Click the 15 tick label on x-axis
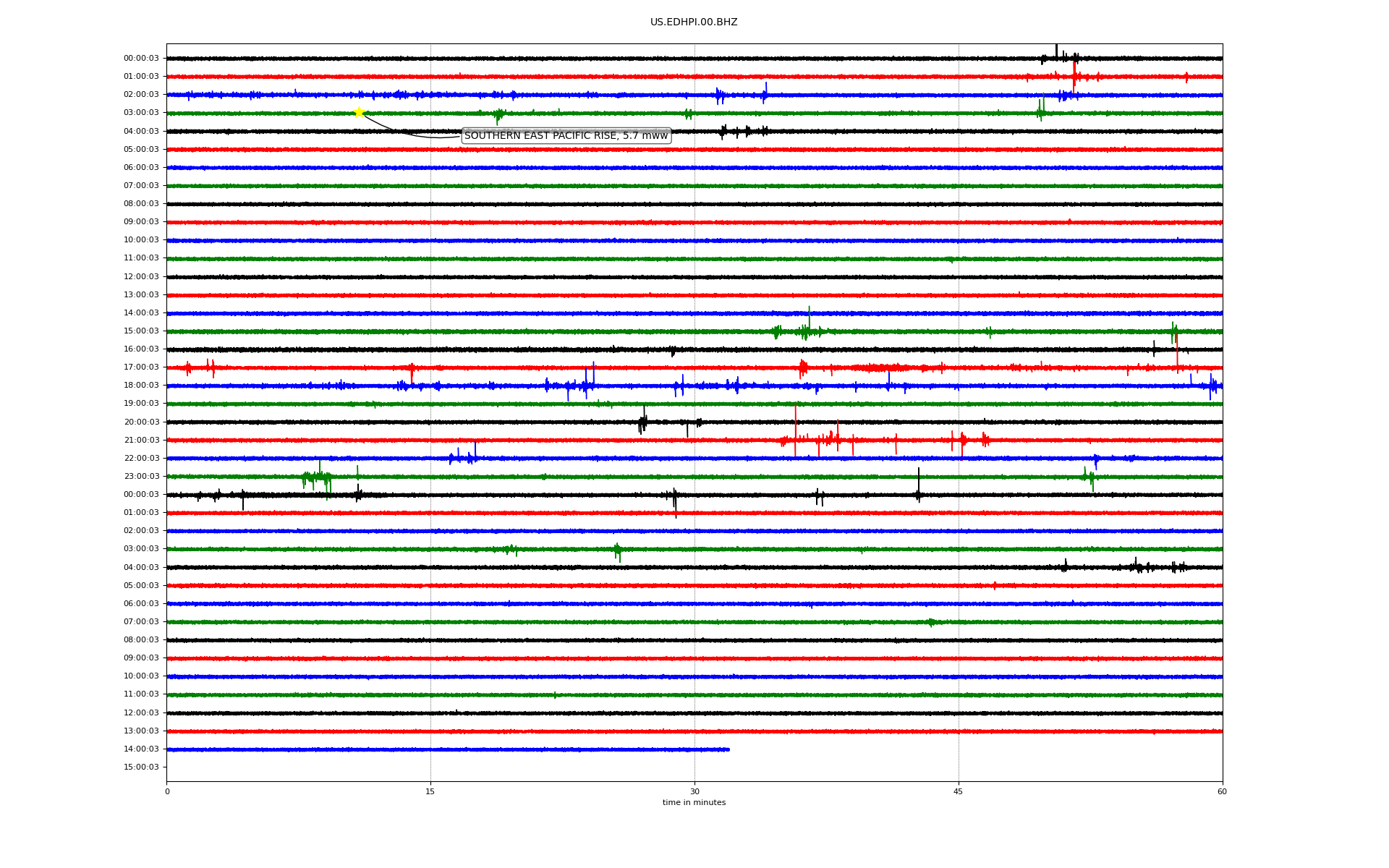This screenshot has width=1389, height=868. point(430,791)
